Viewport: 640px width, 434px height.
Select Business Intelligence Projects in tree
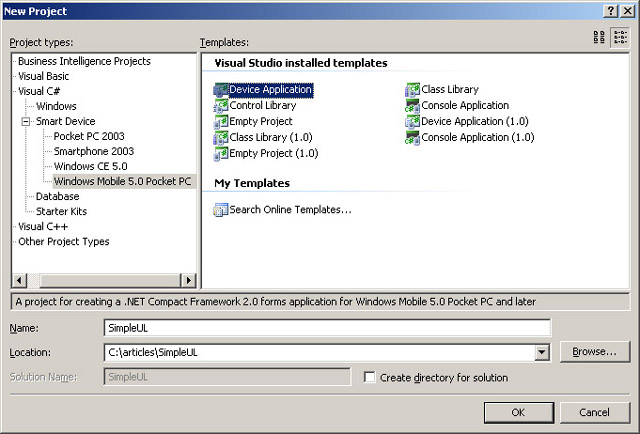click(84, 61)
